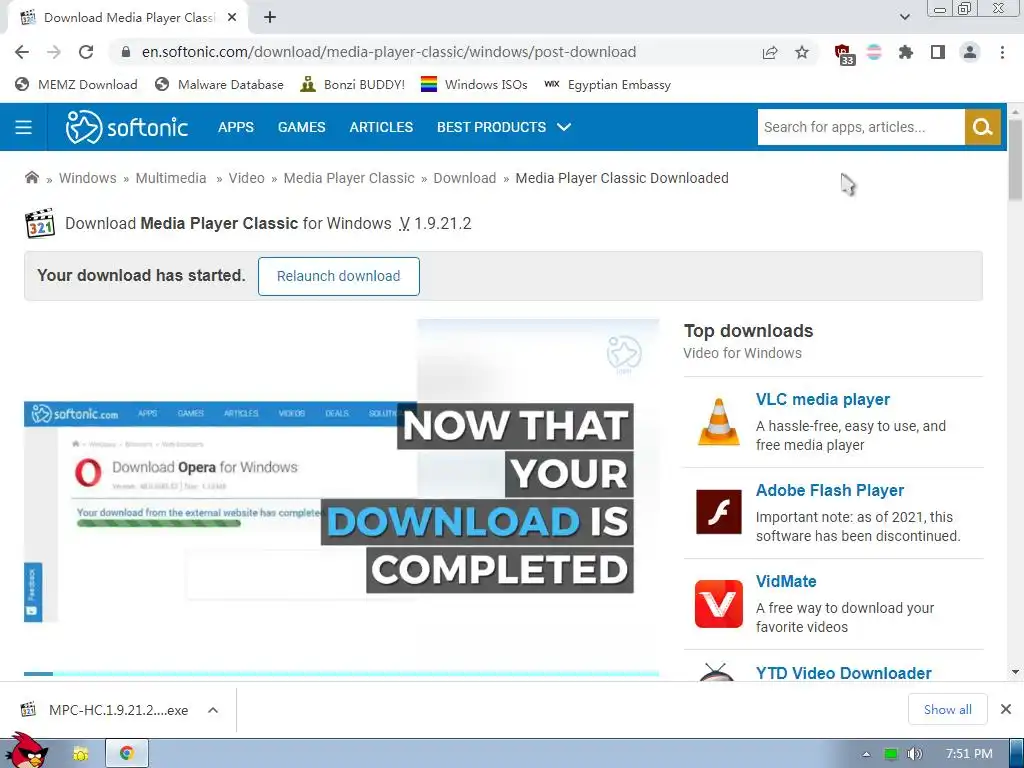The image size is (1024, 768).
Task: Click the VidMate red icon
Action: pyautogui.click(x=718, y=603)
